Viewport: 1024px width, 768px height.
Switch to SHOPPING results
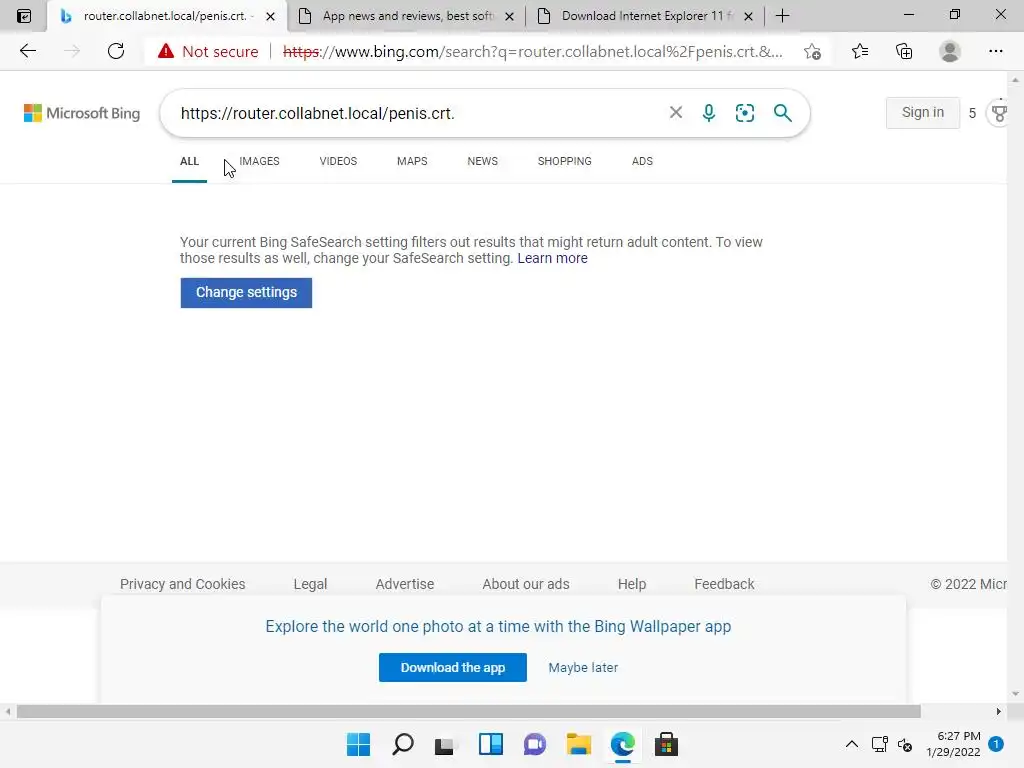(565, 161)
